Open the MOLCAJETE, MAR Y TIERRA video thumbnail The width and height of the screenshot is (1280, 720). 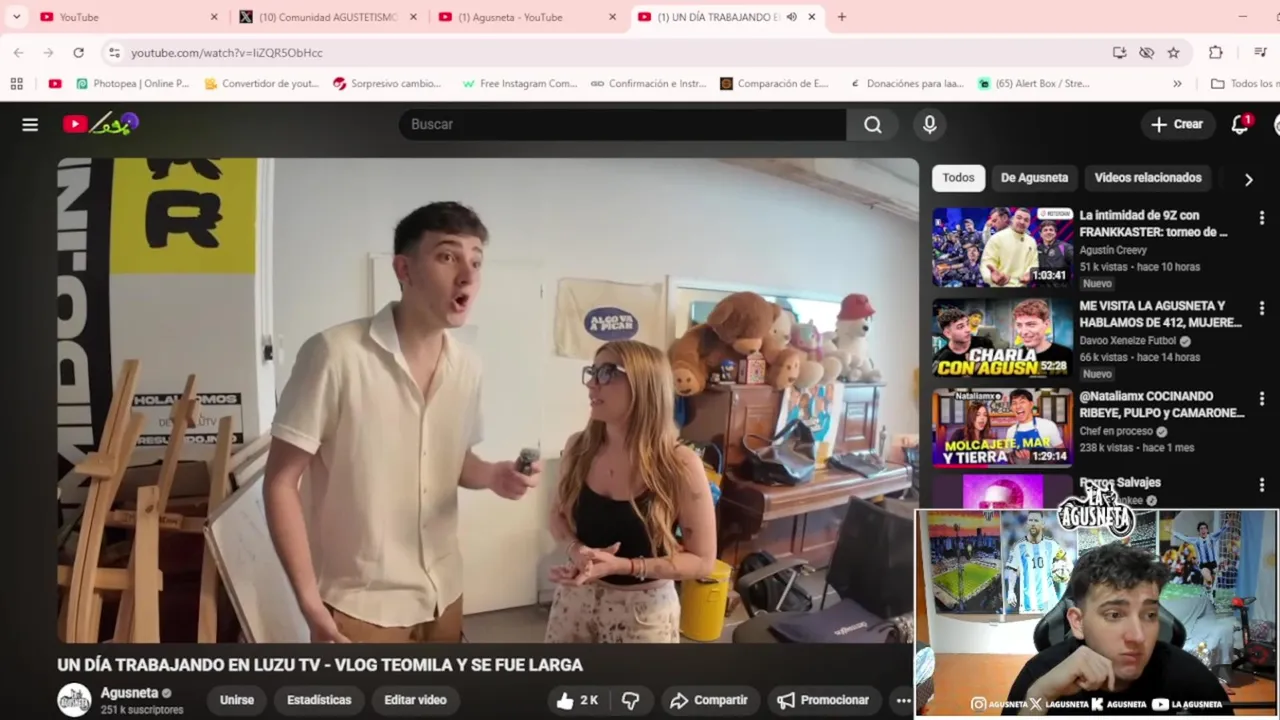1003,428
